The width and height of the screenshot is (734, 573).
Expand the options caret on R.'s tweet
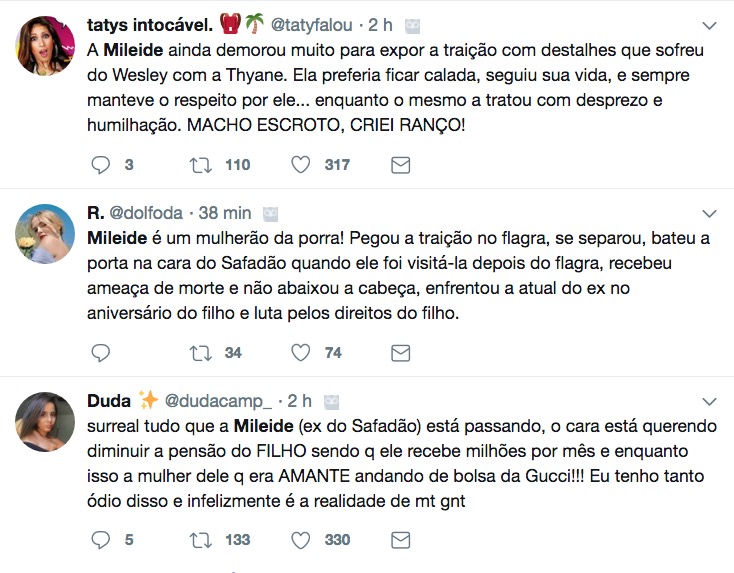[x=710, y=213]
